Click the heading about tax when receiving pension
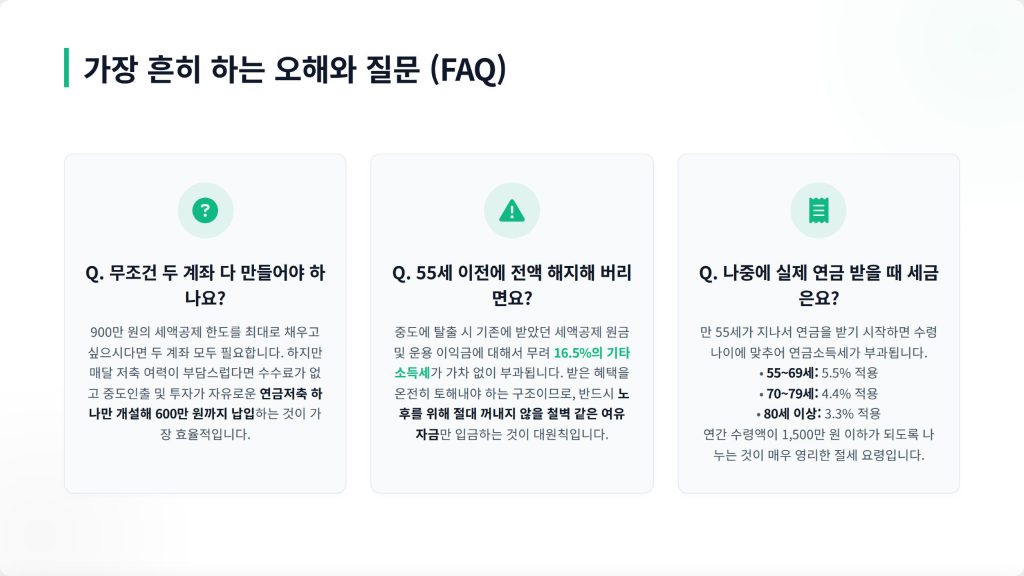1024x576 pixels. (x=818, y=285)
